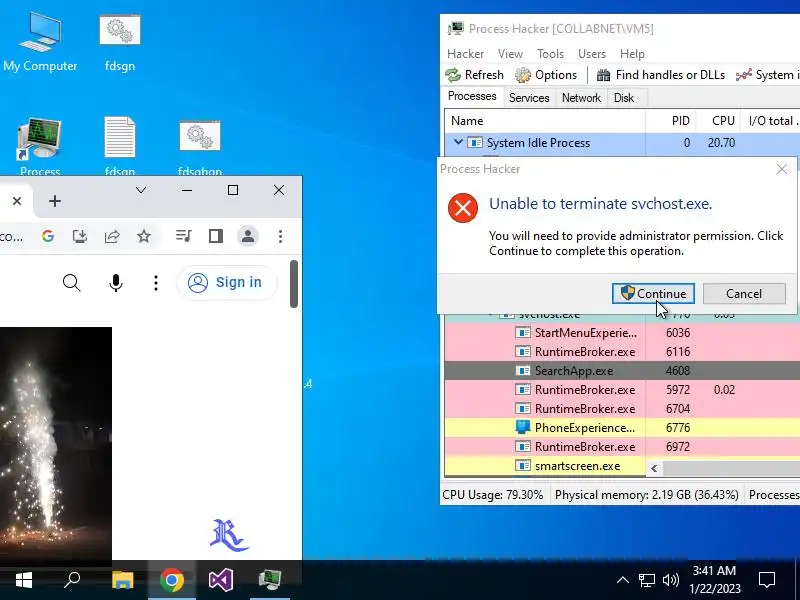Screen dimensions: 800x600
Task: Open the View menu in Process Hacker
Action: point(510,54)
